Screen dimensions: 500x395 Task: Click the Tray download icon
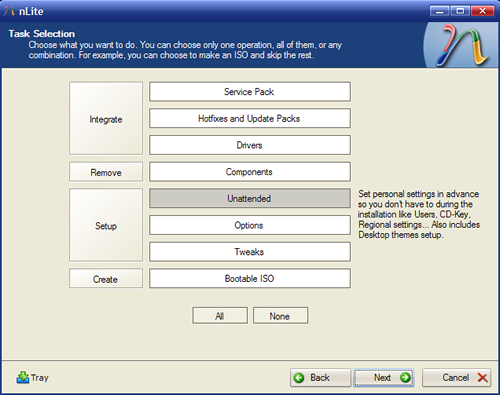pos(22,377)
